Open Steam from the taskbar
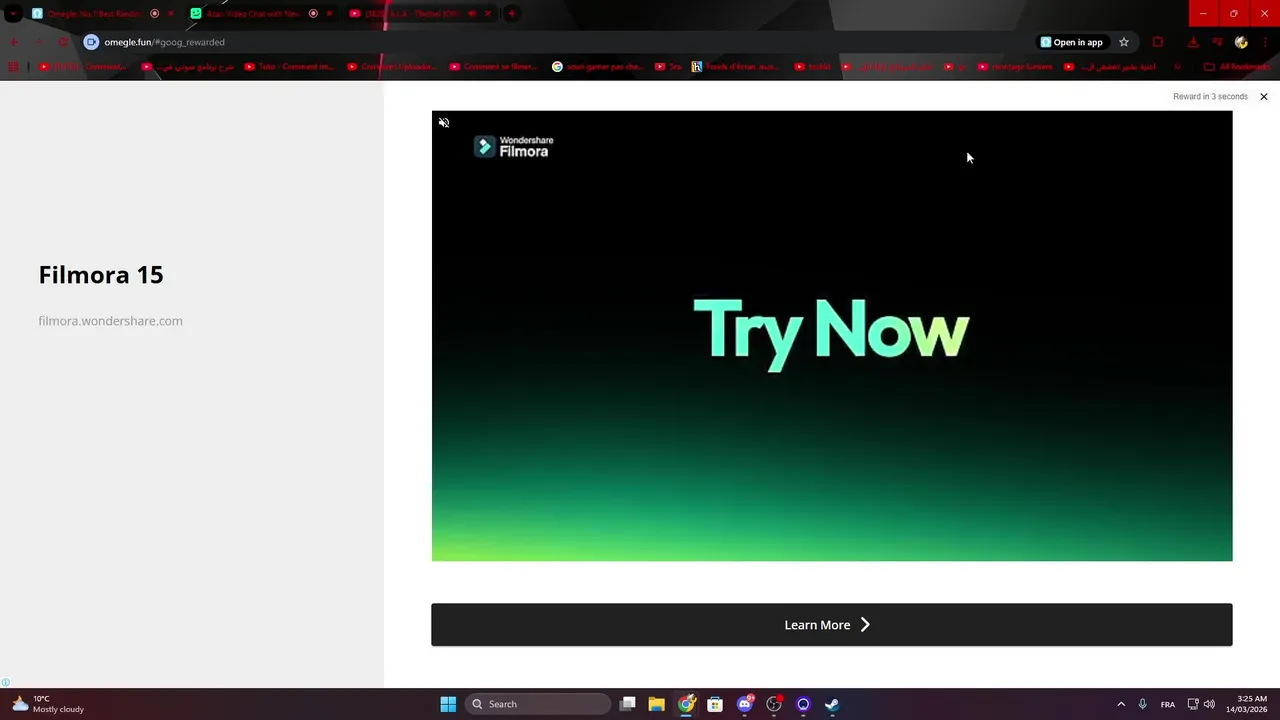This screenshot has height=720, width=1280. pos(832,704)
